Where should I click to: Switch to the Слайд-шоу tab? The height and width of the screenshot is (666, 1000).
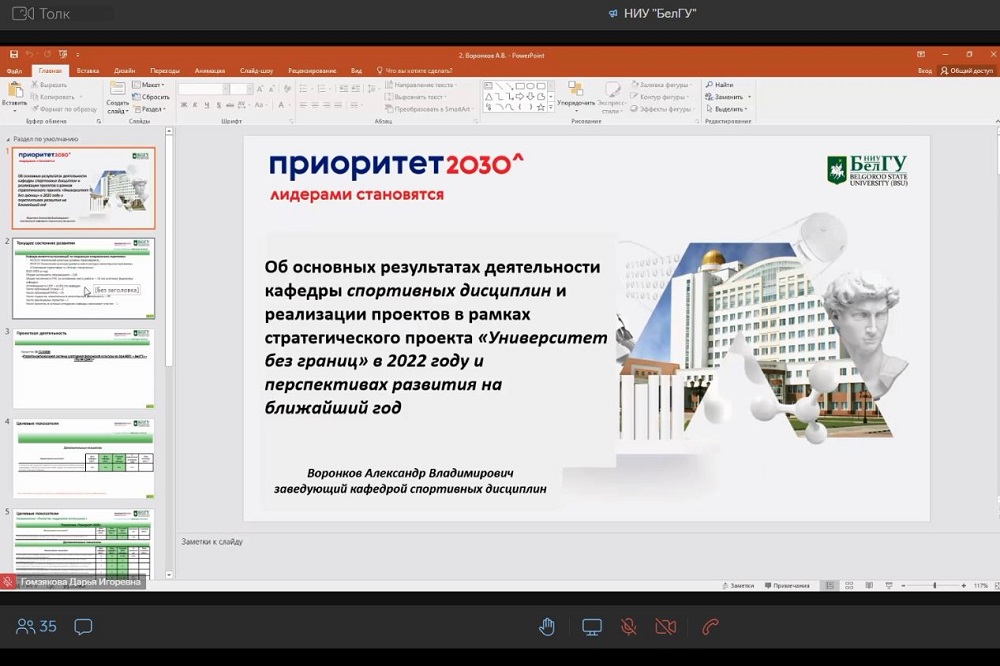point(257,71)
